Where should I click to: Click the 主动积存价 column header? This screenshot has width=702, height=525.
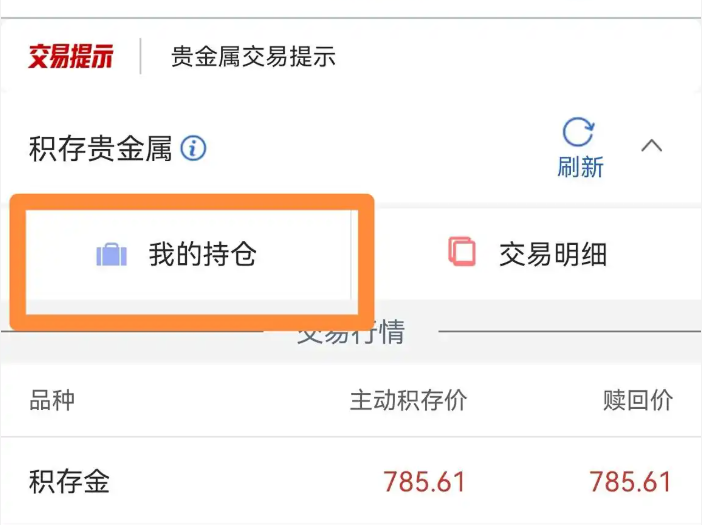pos(408,400)
